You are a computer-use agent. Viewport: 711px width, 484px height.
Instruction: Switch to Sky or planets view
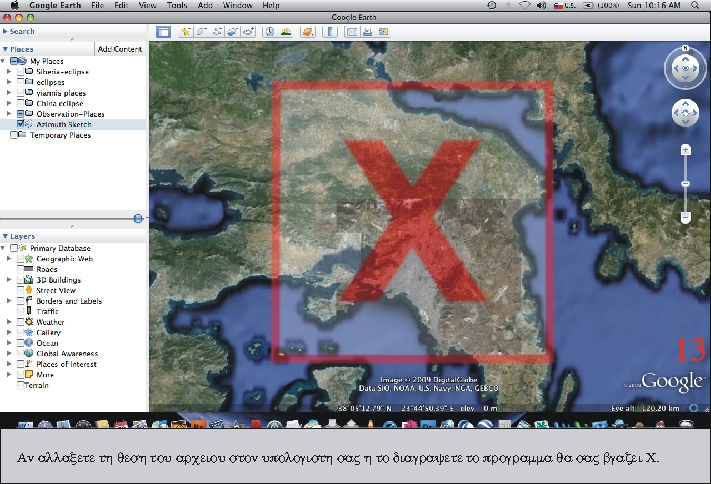tap(307, 32)
